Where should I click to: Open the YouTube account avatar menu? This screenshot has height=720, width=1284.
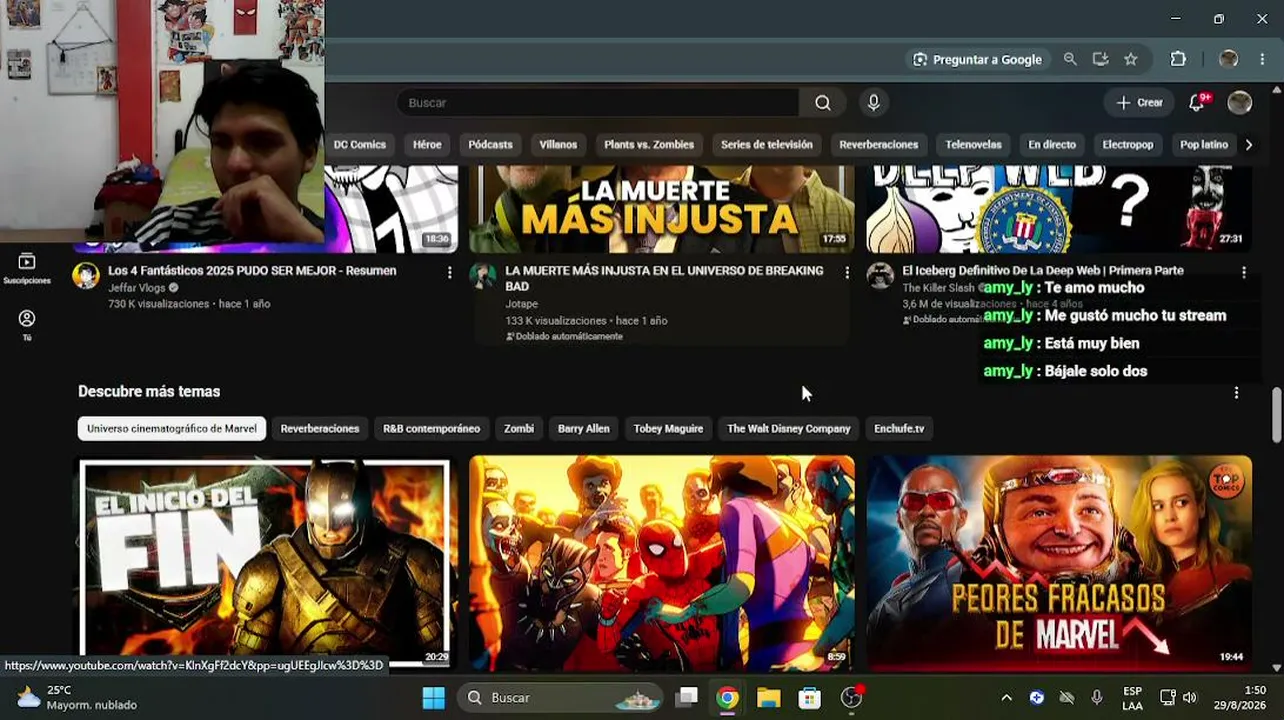(1239, 103)
